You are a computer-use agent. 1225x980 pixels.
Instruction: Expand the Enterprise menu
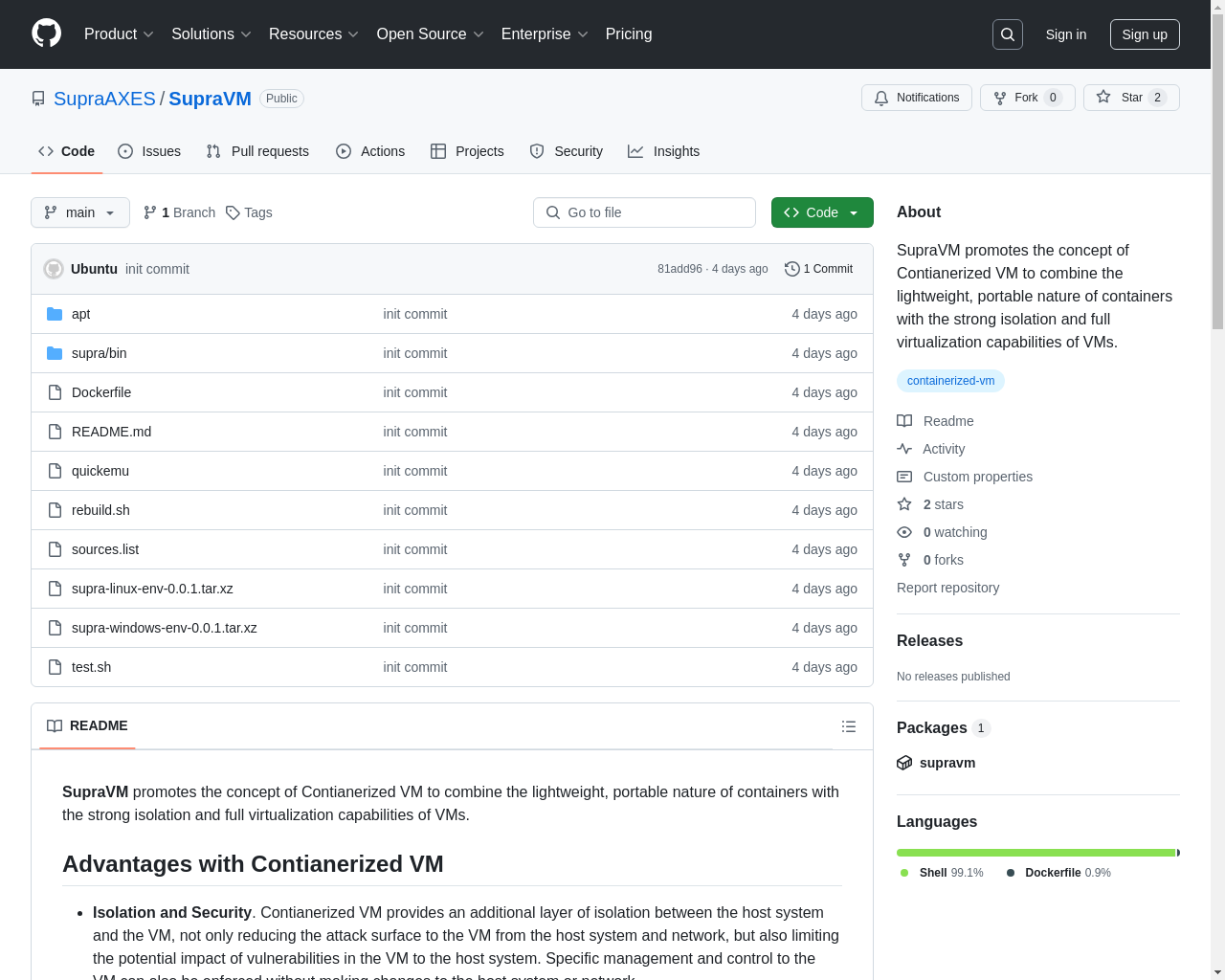(545, 34)
